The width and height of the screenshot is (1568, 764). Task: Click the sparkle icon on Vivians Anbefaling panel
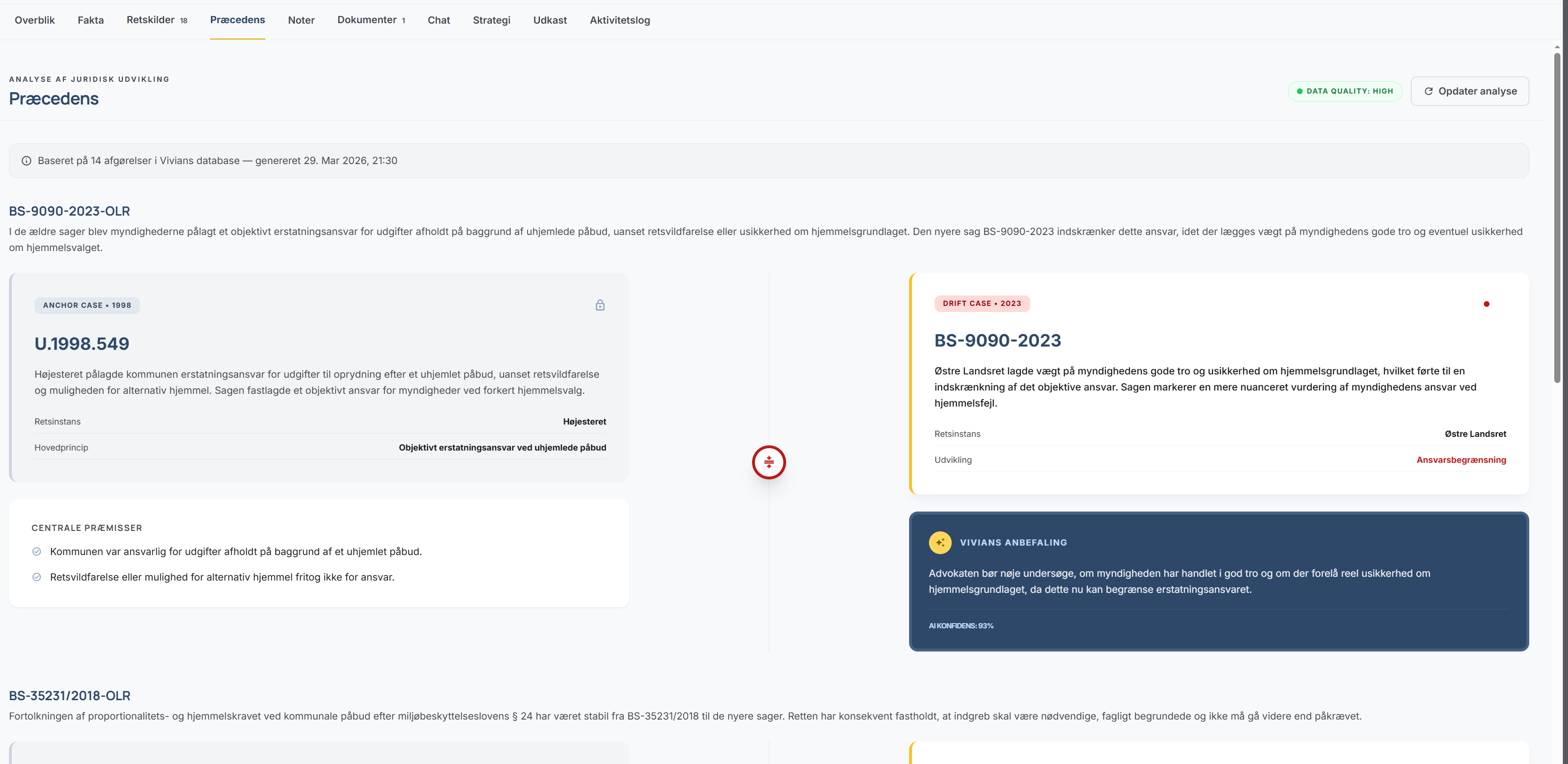[x=939, y=542]
